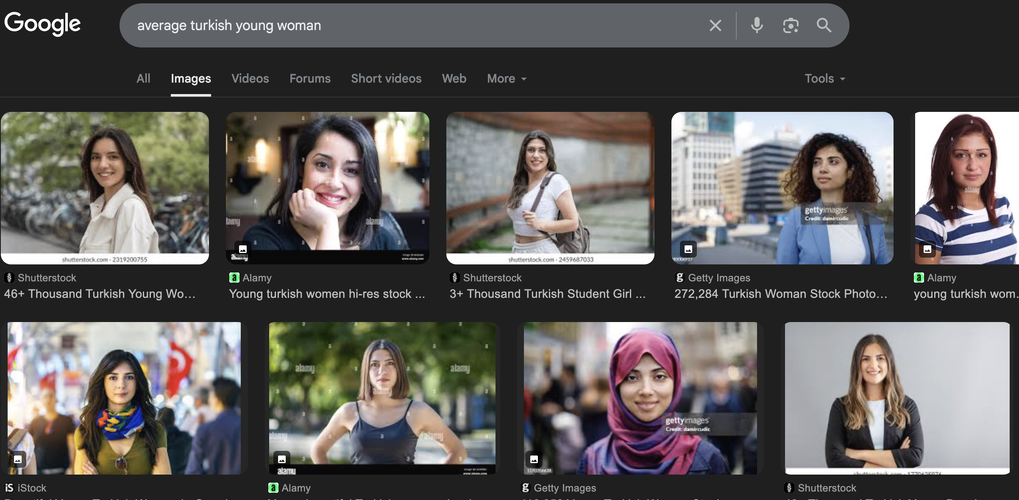The width and height of the screenshot is (1019, 500).
Task: Open the Tools dropdown
Action: click(x=825, y=78)
